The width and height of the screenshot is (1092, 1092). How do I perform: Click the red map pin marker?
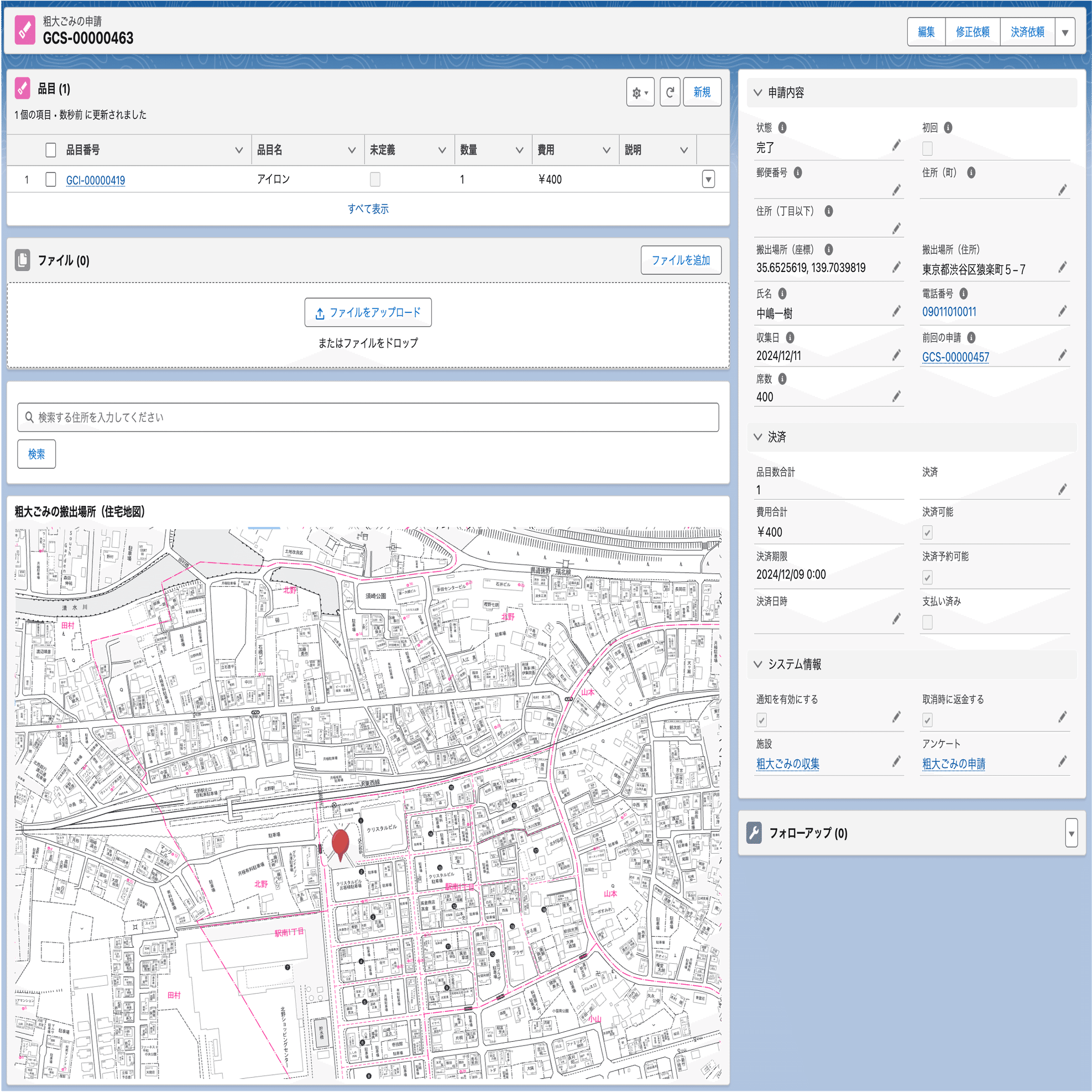coord(339,843)
